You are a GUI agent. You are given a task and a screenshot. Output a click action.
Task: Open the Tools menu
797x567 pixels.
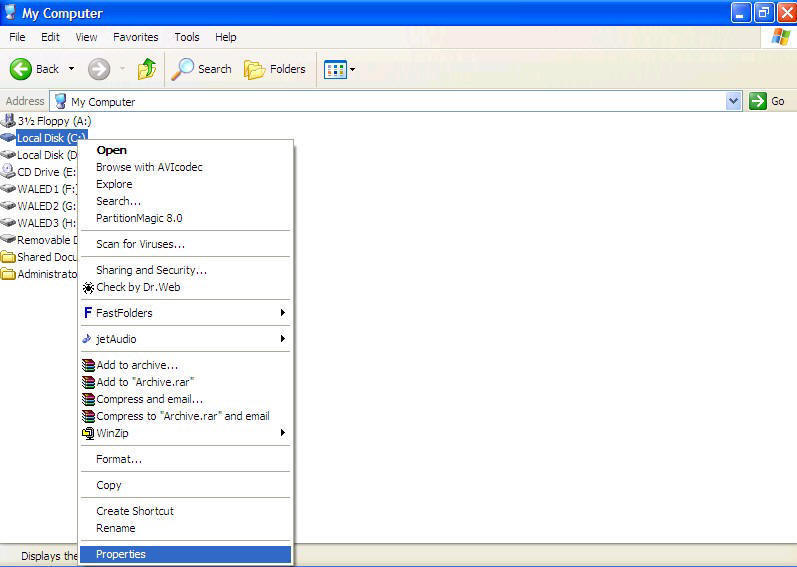[187, 37]
